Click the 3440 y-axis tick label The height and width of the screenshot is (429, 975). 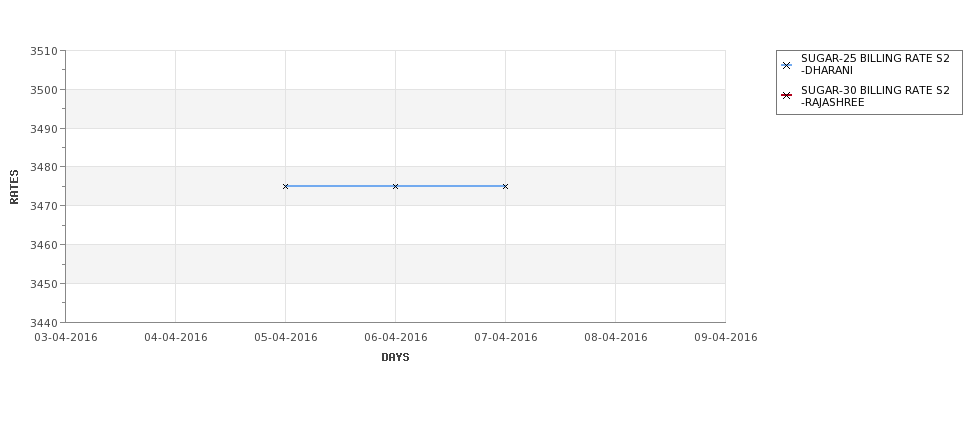[x=44, y=323]
